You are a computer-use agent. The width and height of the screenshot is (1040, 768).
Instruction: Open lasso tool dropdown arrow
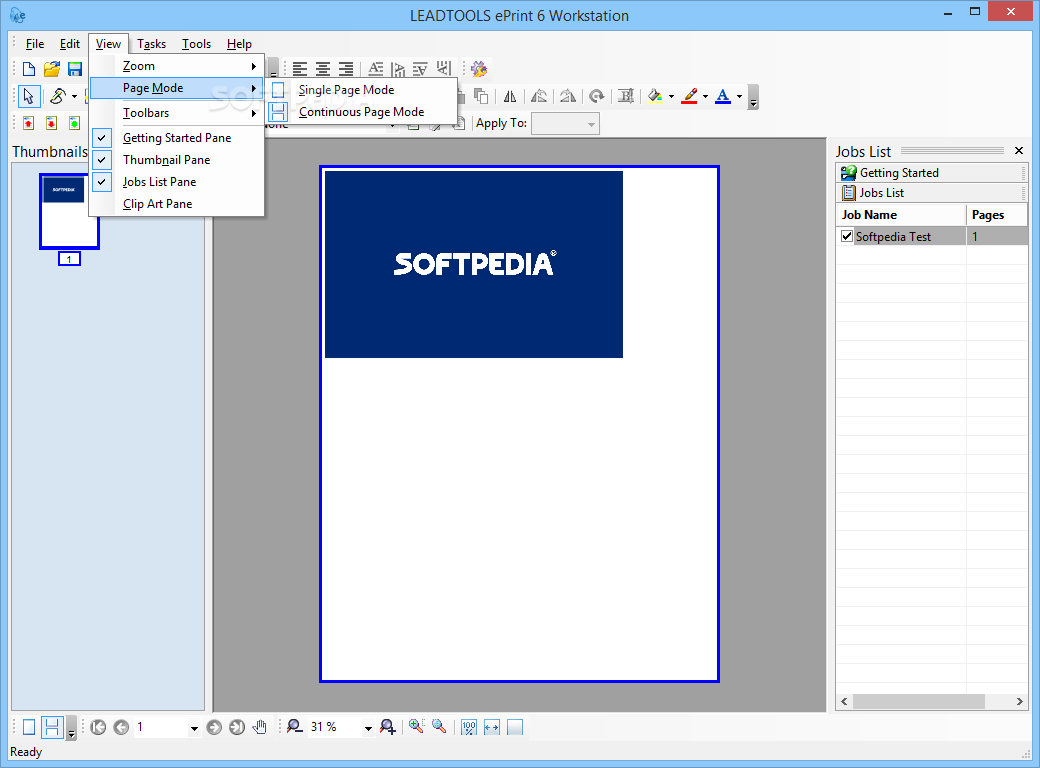click(x=74, y=97)
